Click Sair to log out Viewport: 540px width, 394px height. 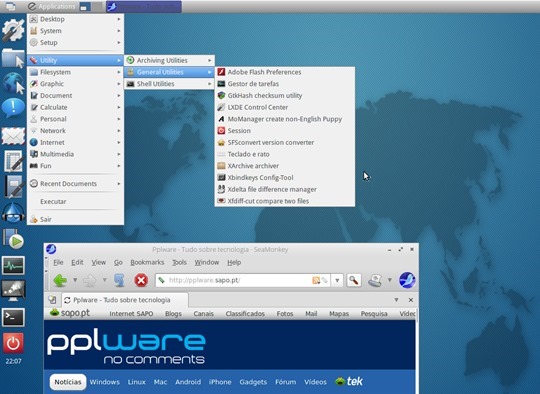point(75,219)
